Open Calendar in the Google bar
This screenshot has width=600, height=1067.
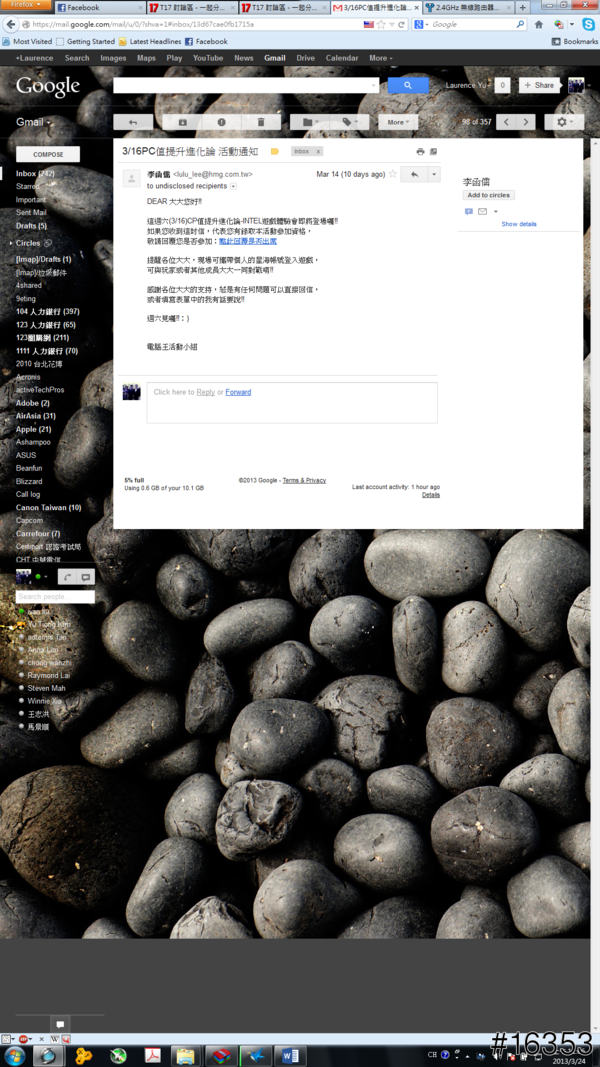tap(341, 58)
